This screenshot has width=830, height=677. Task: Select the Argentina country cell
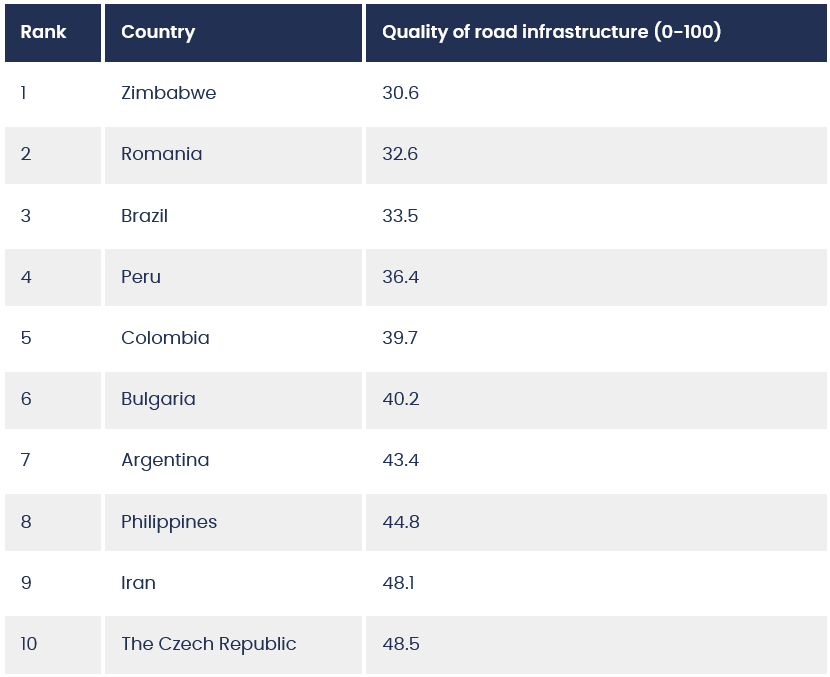(x=233, y=461)
